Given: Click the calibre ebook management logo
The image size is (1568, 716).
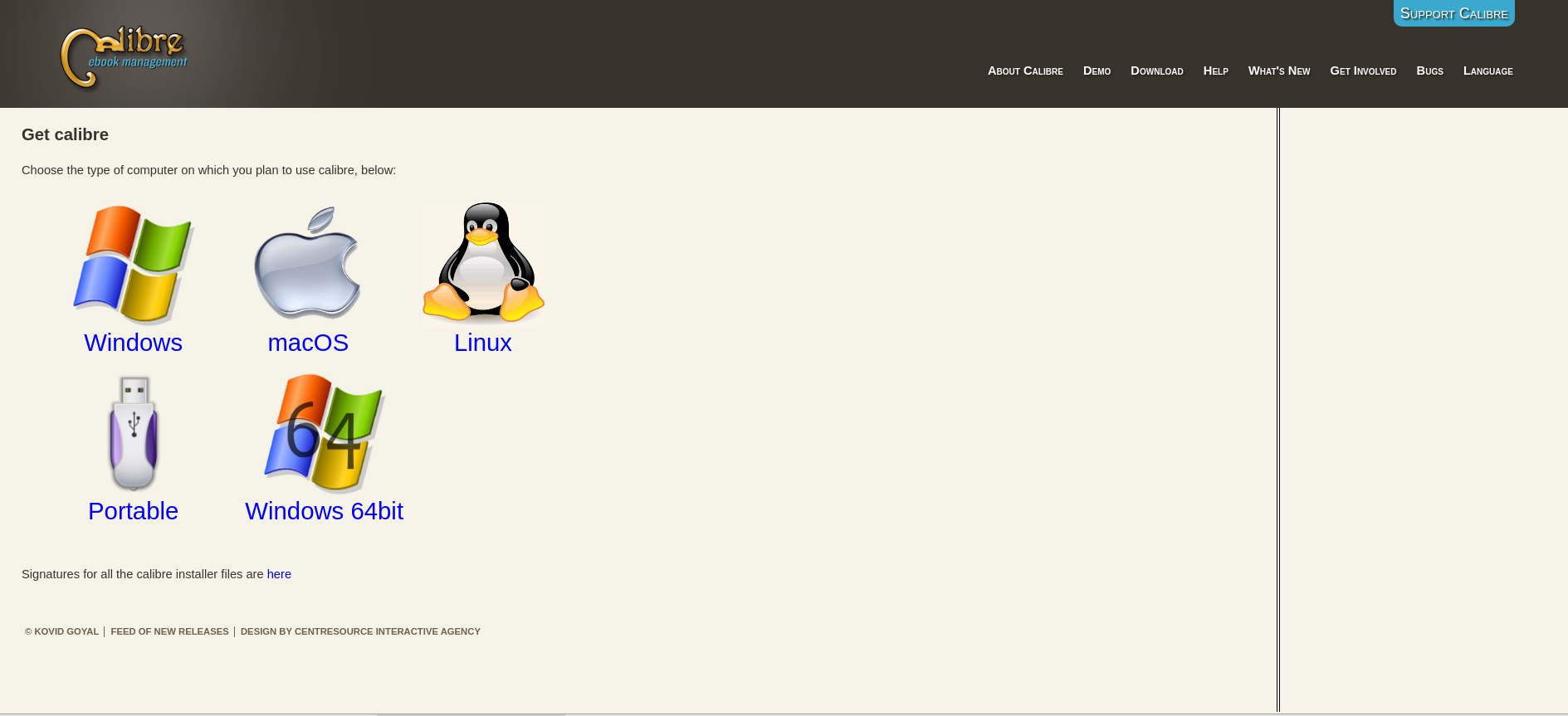Looking at the screenshot, I should point(125,56).
